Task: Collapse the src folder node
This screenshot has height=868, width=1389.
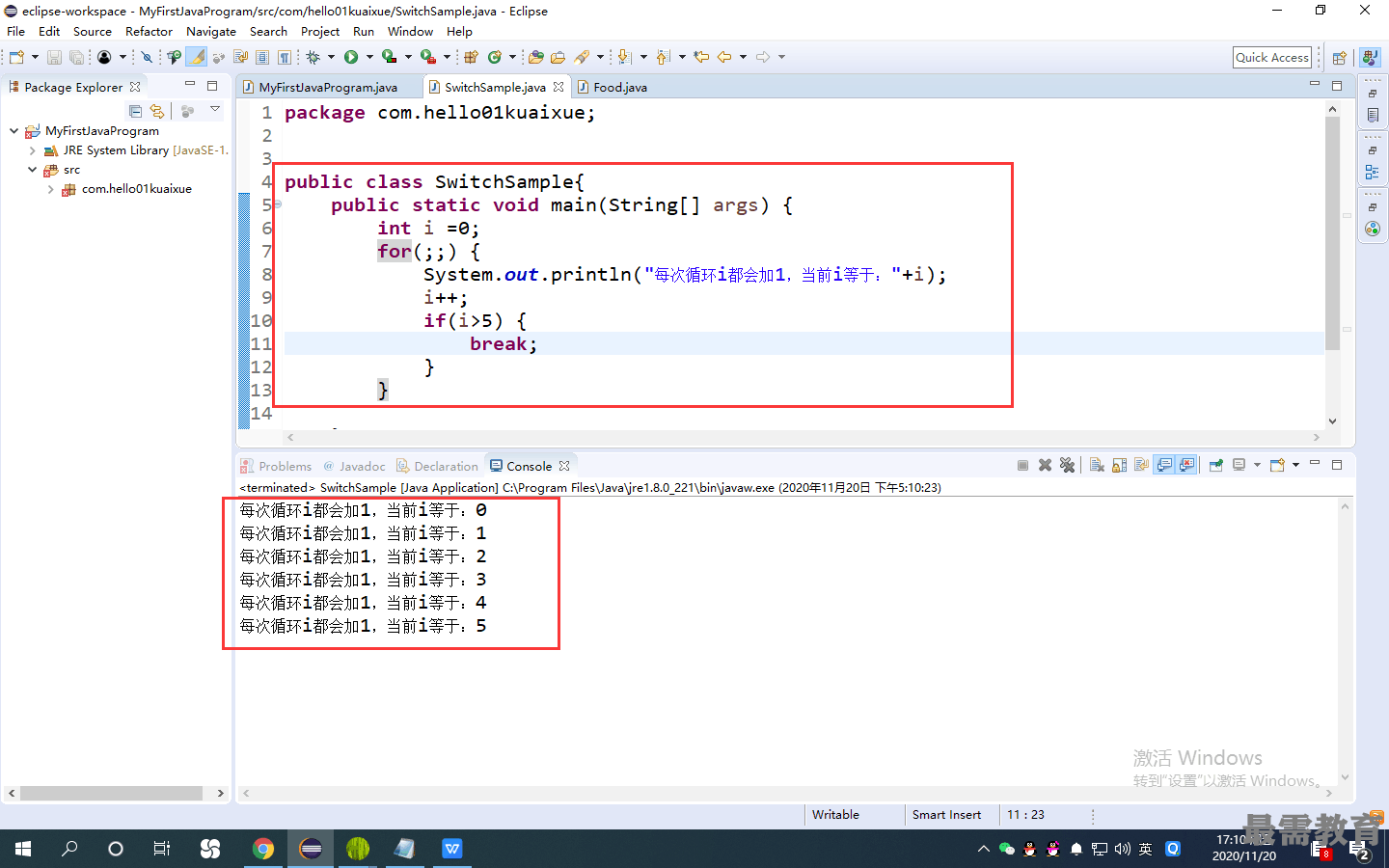Action: click(32, 170)
